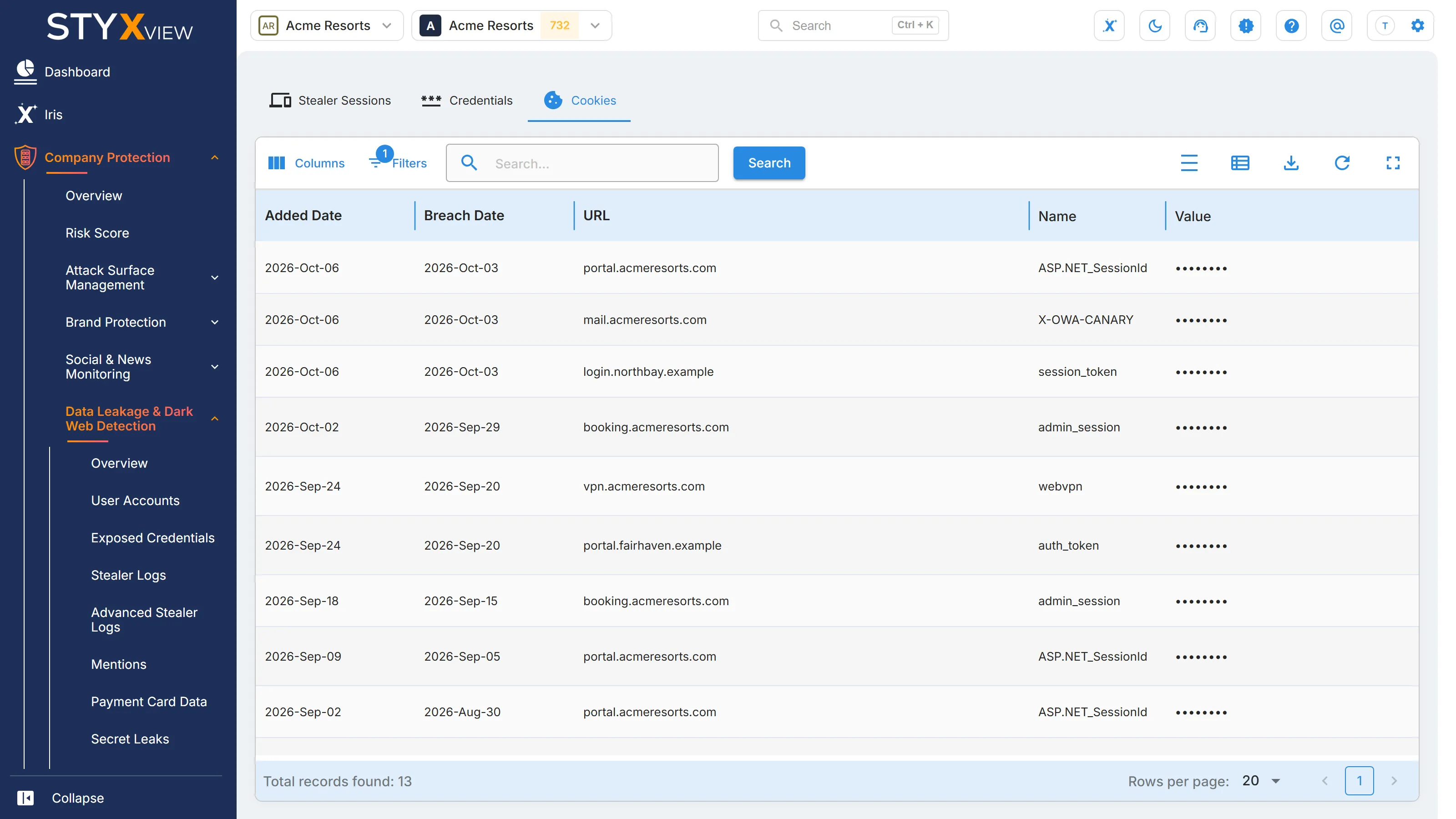Image resolution: width=1456 pixels, height=819 pixels.
Task: Open the Columns selector
Action: point(306,163)
